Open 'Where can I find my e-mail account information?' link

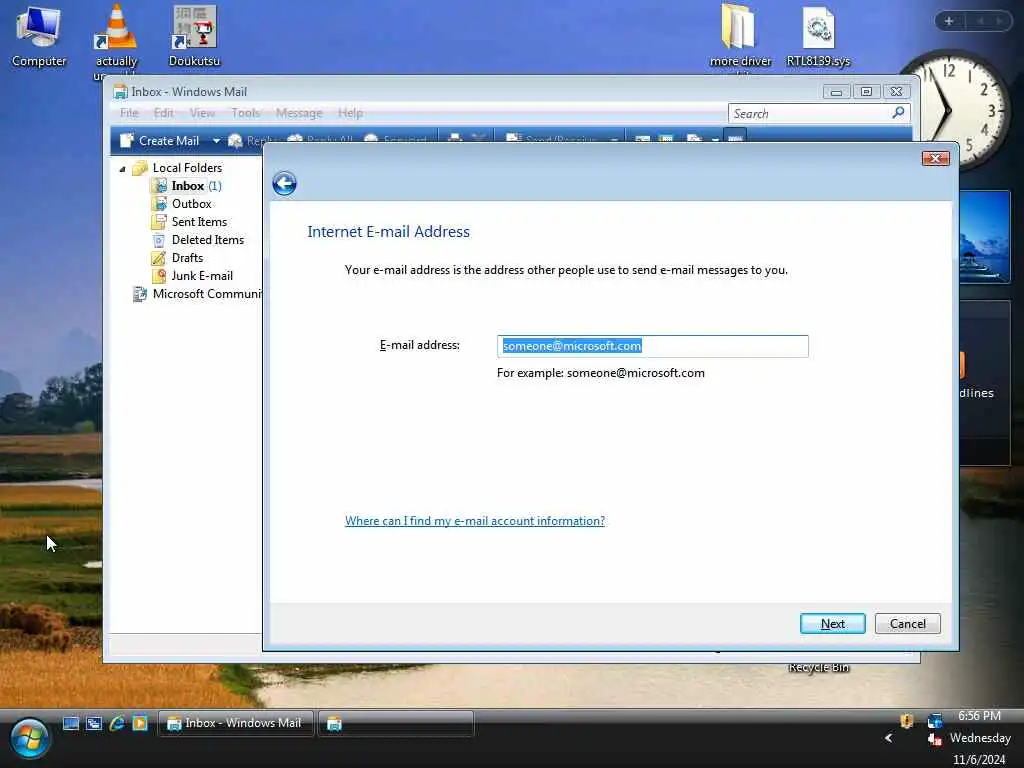[475, 521]
